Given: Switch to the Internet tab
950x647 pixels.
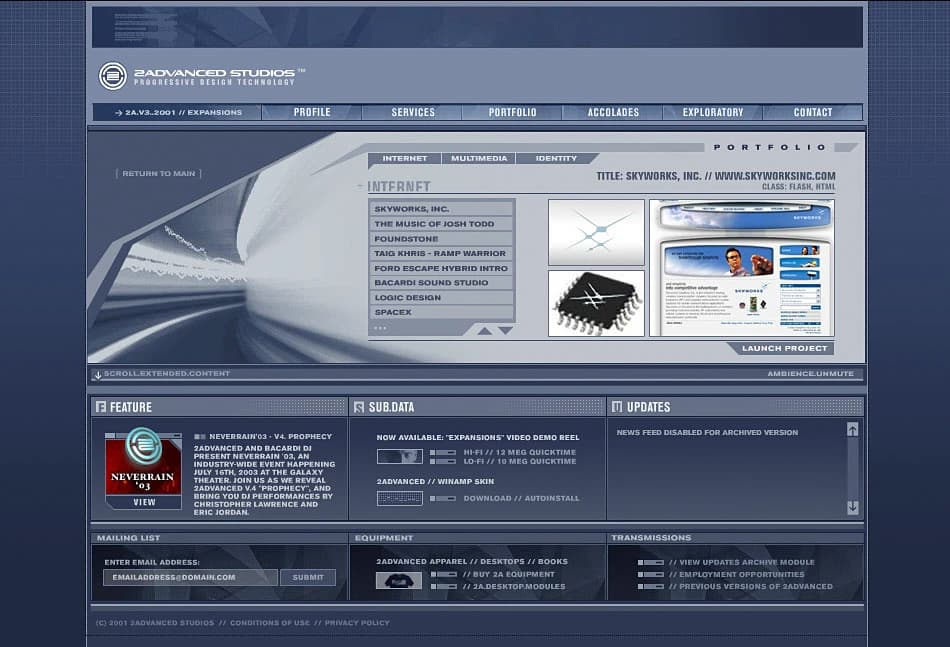Looking at the screenshot, I should [x=405, y=158].
